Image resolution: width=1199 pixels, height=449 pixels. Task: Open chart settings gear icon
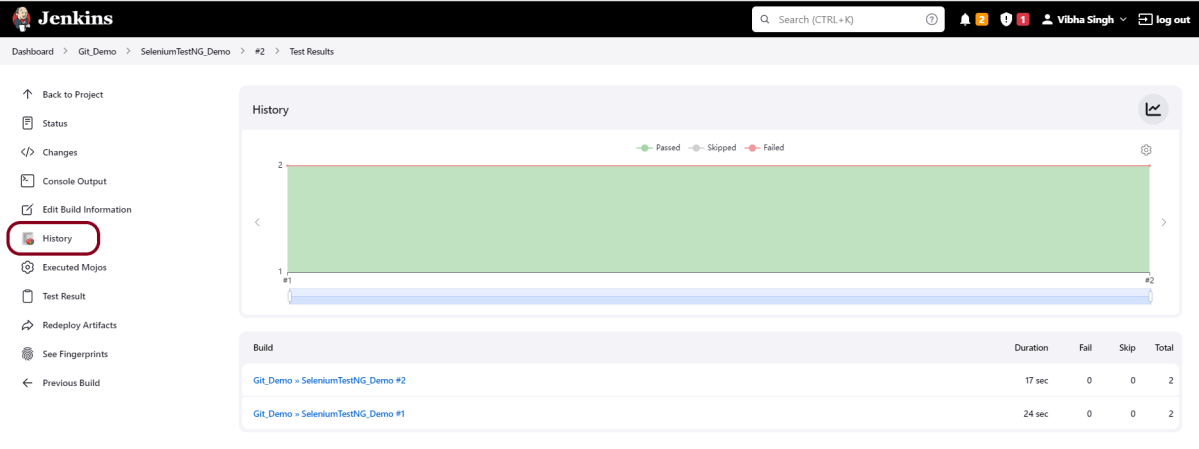click(x=1146, y=150)
